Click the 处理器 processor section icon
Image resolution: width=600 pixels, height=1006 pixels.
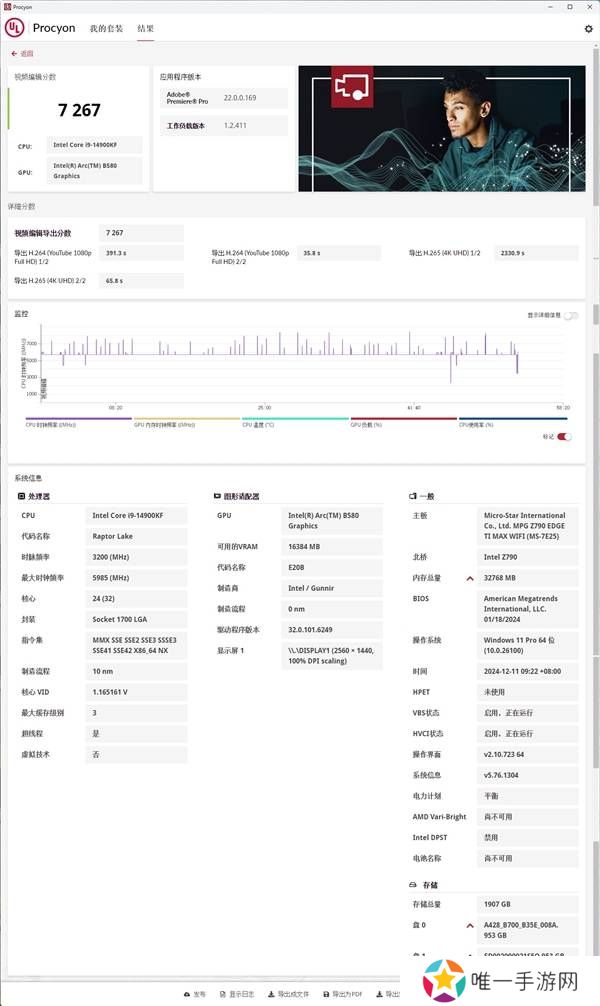click(x=21, y=497)
